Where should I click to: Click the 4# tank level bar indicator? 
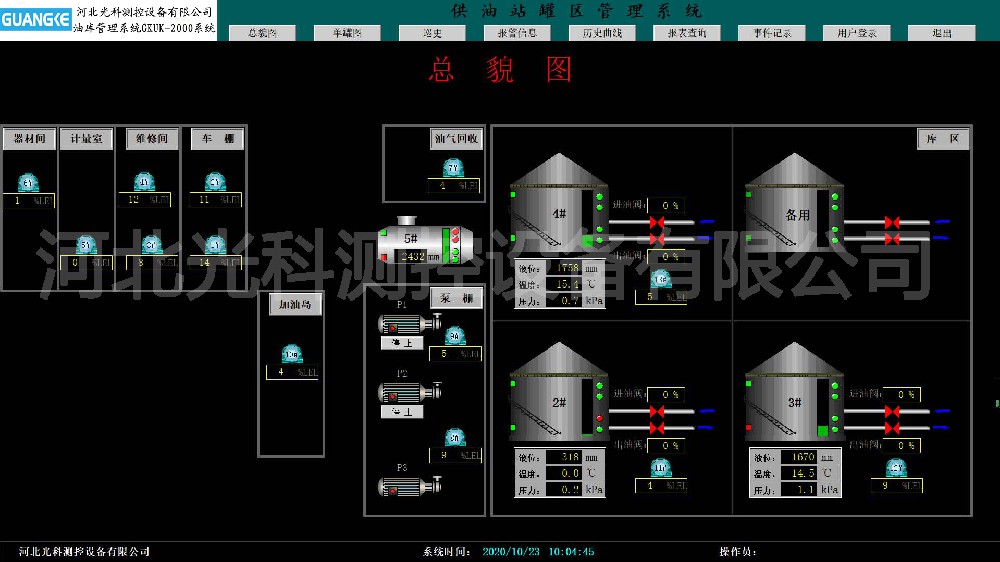click(585, 215)
